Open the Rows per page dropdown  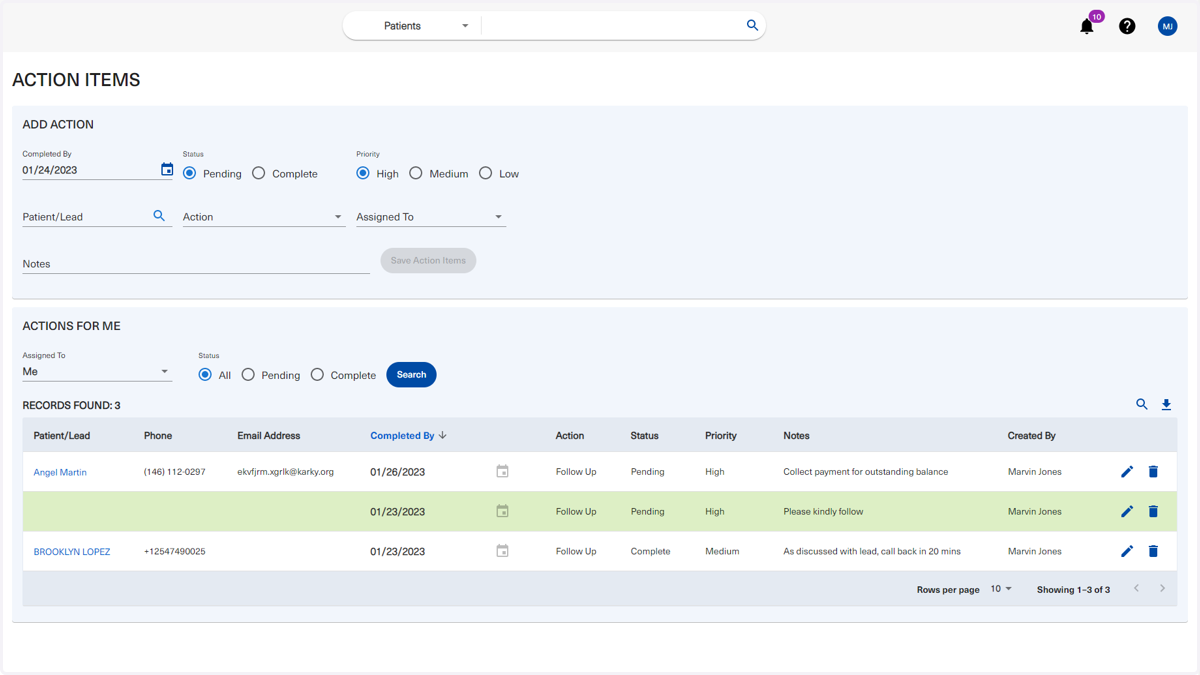(1001, 589)
